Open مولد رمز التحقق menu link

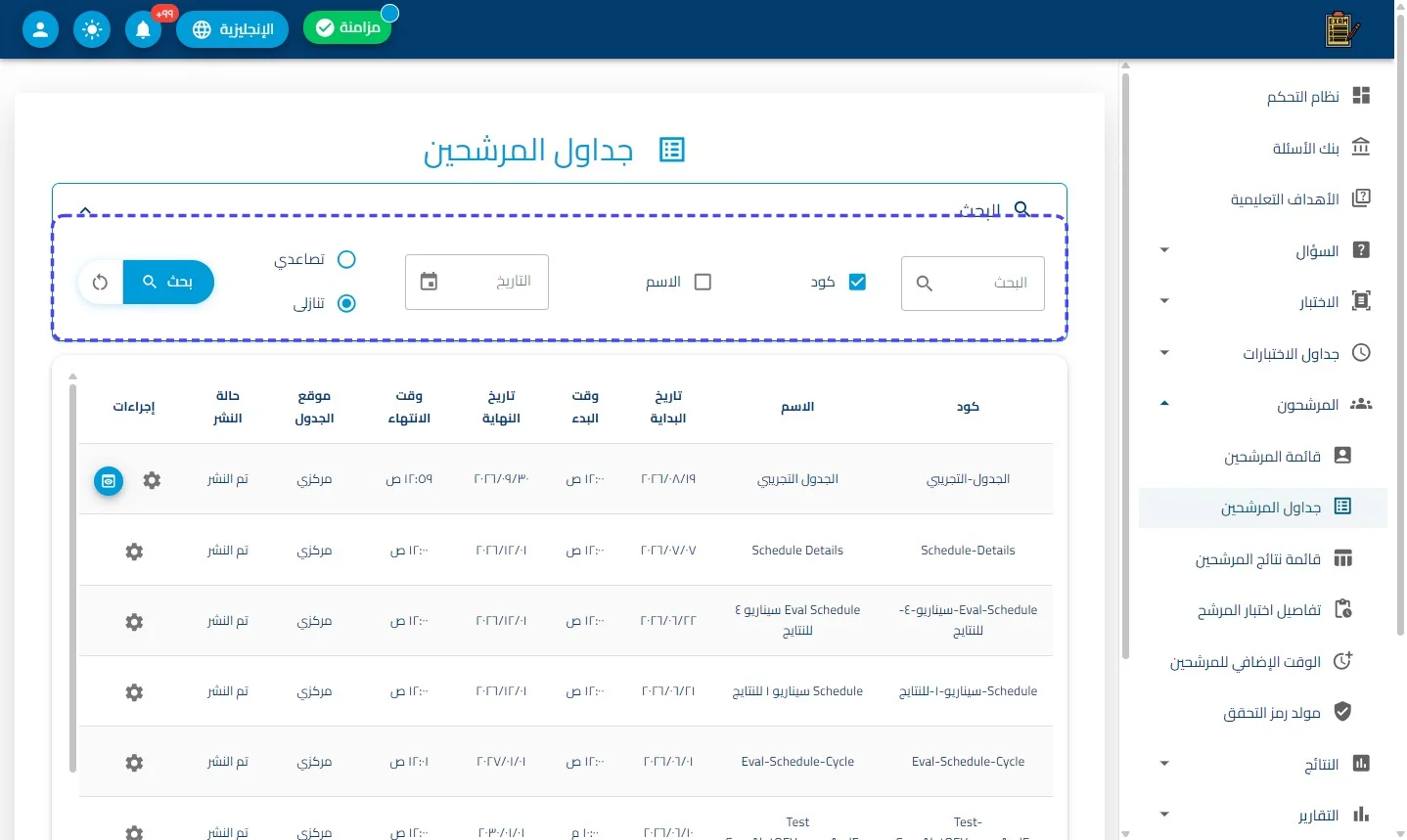coord(1263,713)
